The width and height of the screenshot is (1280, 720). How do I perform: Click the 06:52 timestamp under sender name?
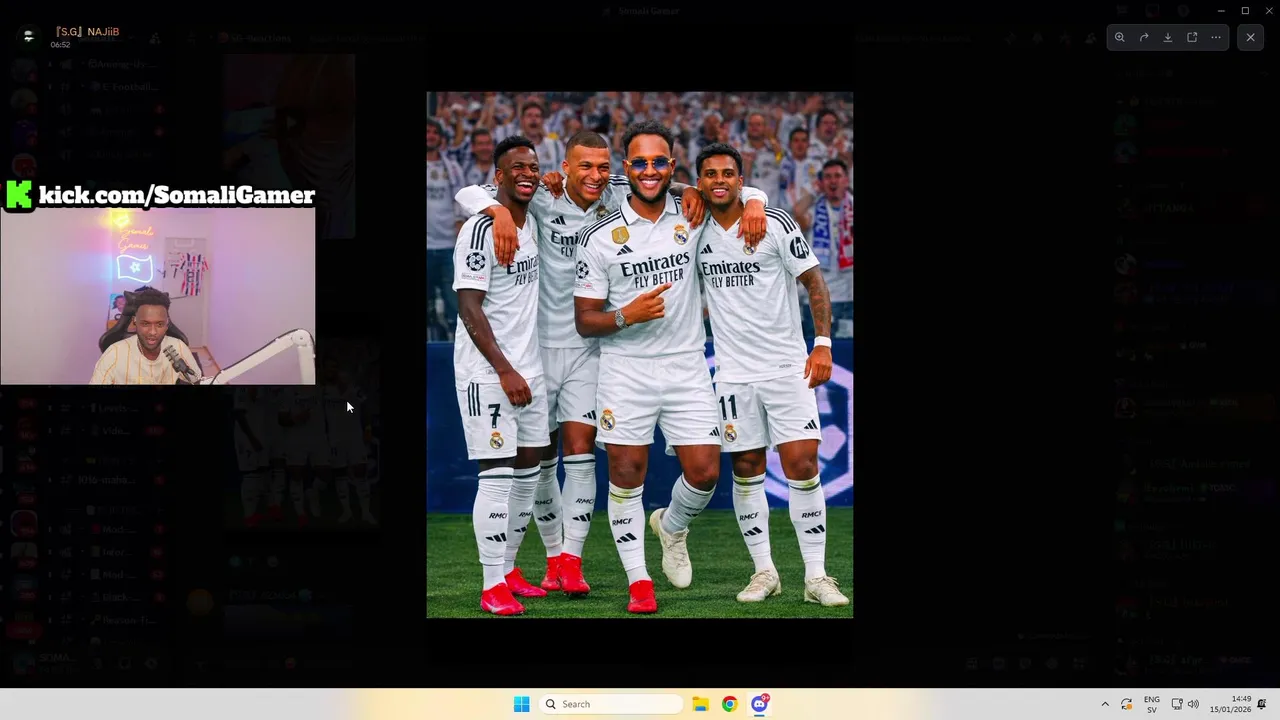(61, 45)
